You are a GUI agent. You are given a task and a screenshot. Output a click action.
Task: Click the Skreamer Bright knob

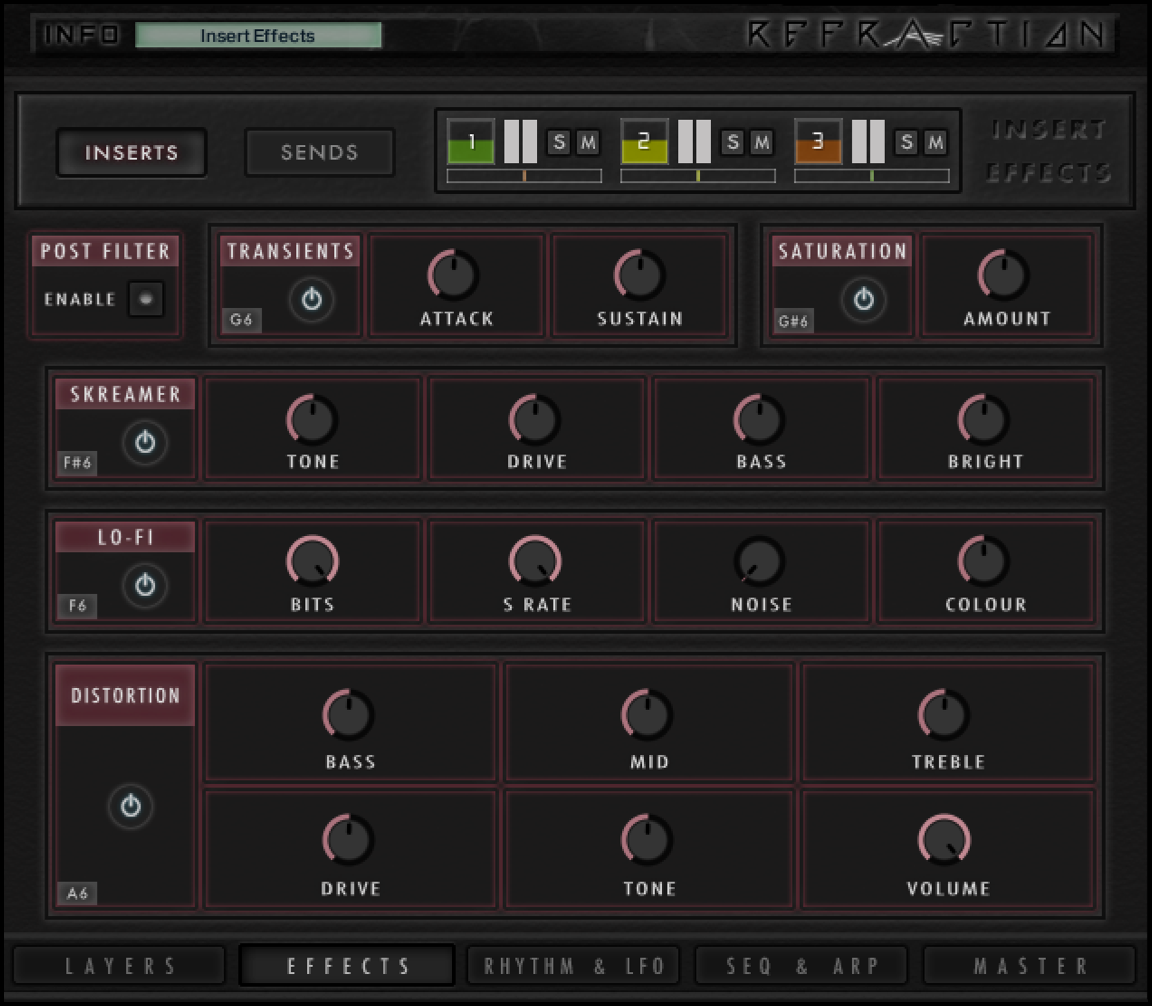coord(984,420)
